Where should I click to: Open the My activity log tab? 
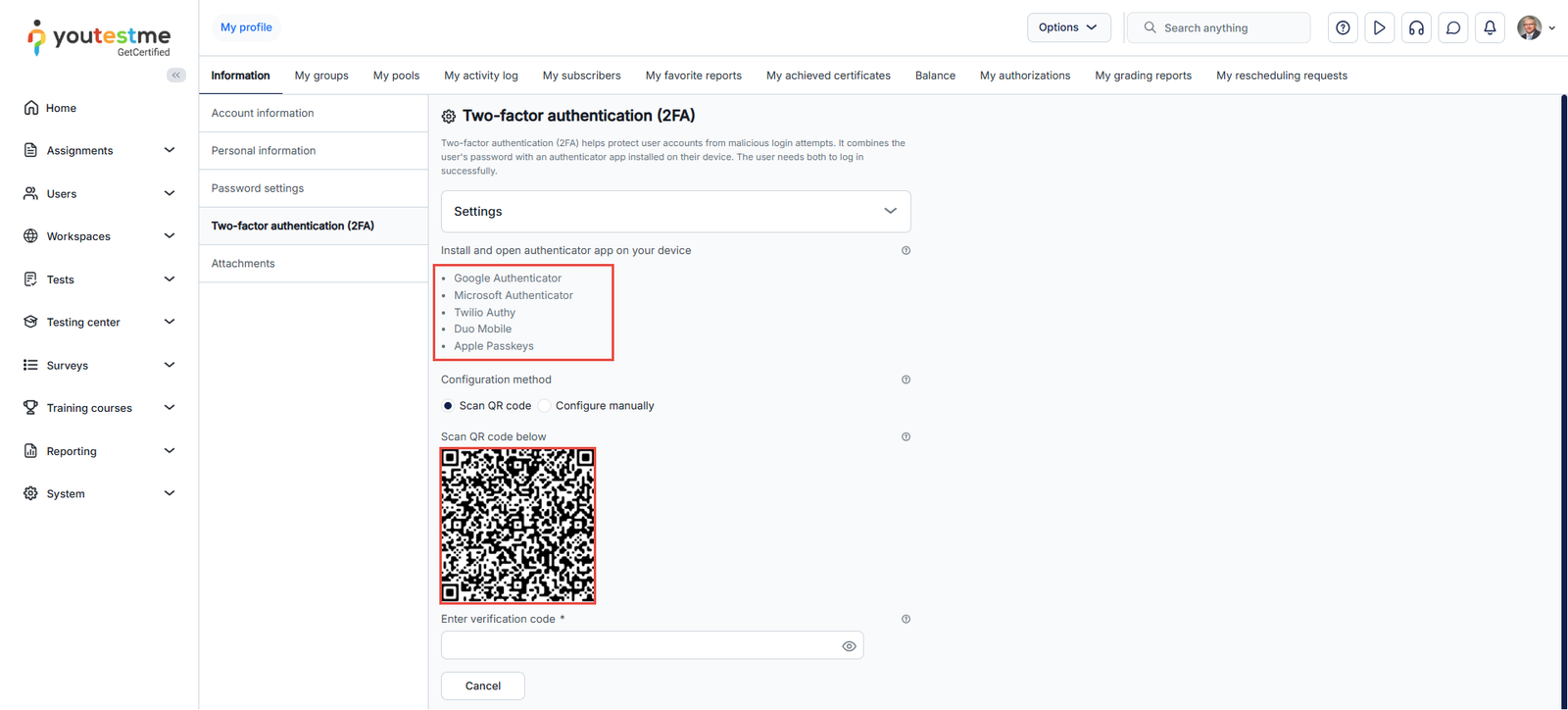(480, 76)
